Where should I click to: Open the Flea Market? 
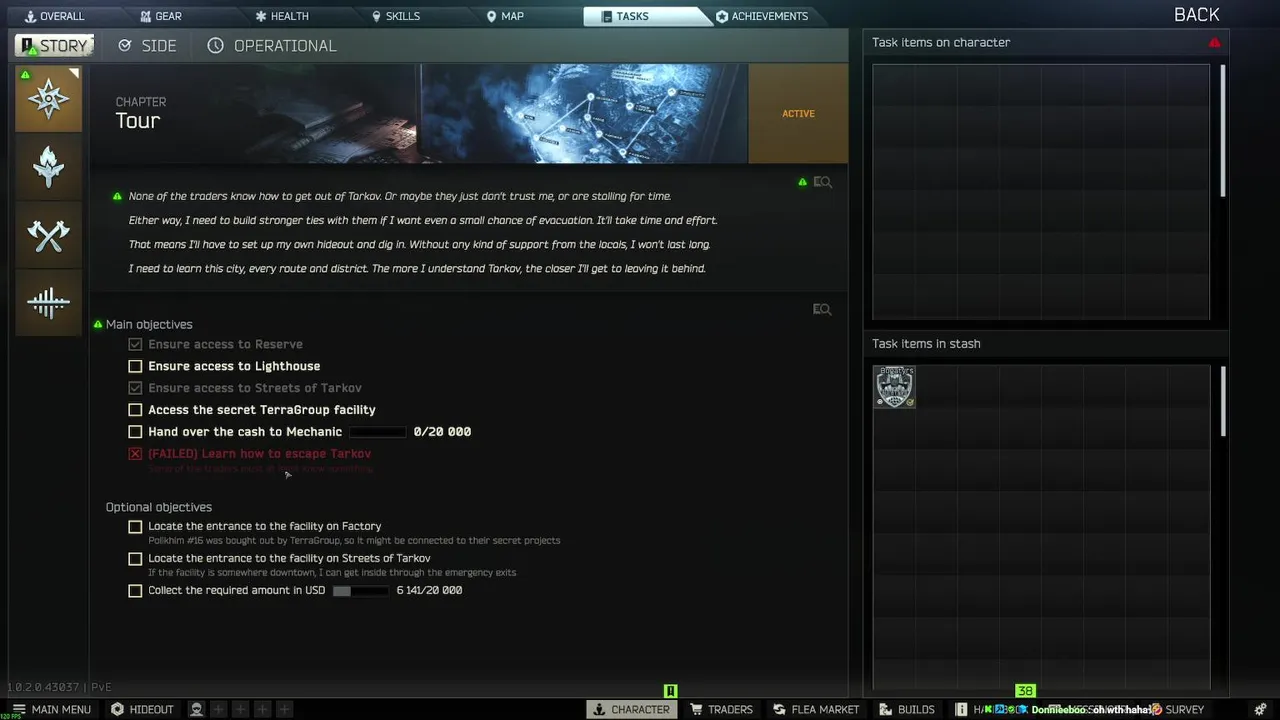point(816,709)
